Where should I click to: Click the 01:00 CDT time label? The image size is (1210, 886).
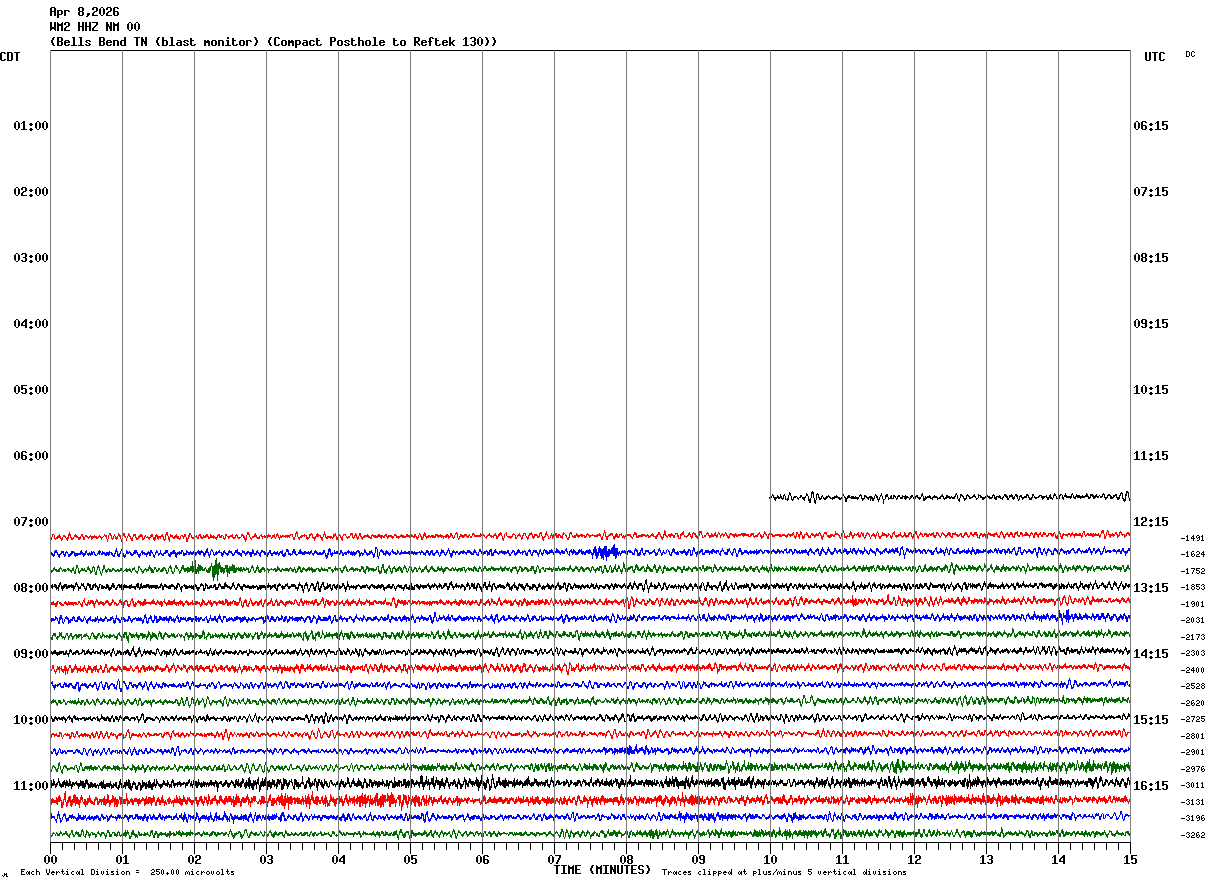(x=31, y=126)
